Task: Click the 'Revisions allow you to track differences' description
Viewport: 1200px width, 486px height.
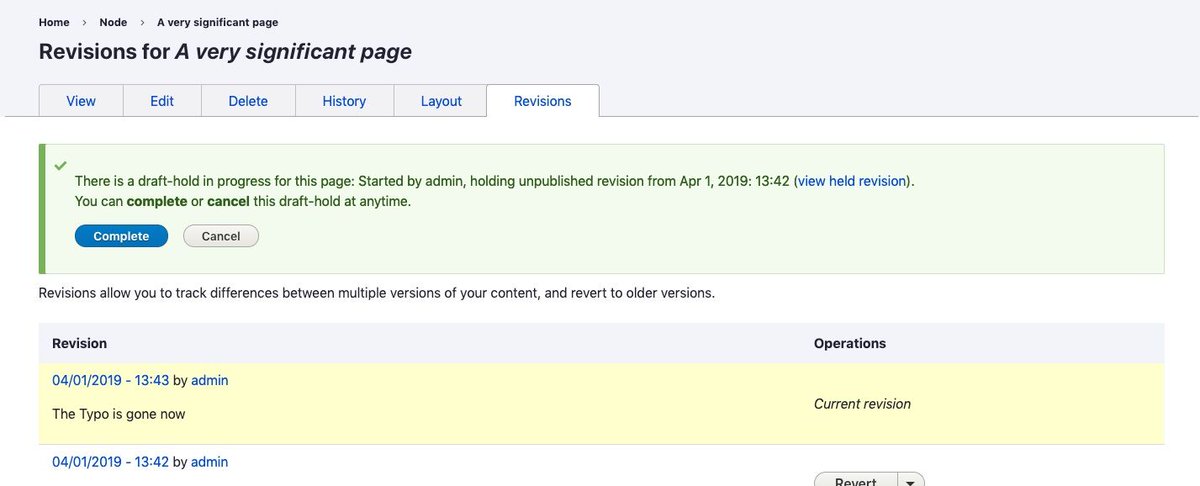Action: [377, 294]
